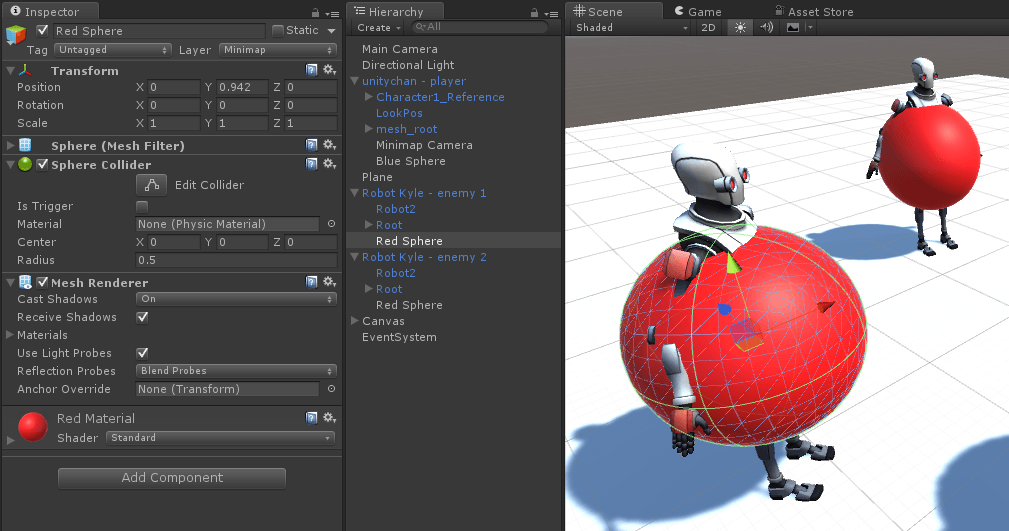Switch to the Game tab
The height and width of the screenshot is (531, 1009).
pos(698,12)
